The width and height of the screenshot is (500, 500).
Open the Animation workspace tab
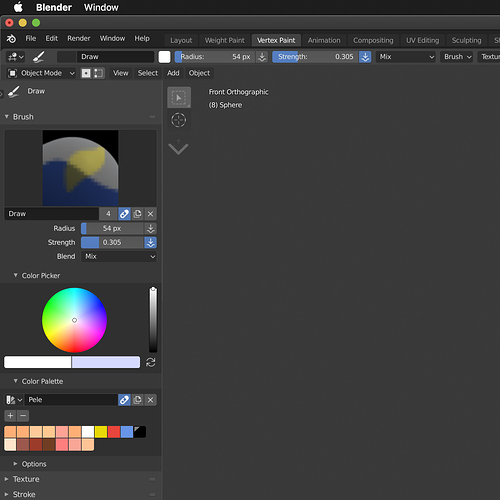(x=324, y=40)
